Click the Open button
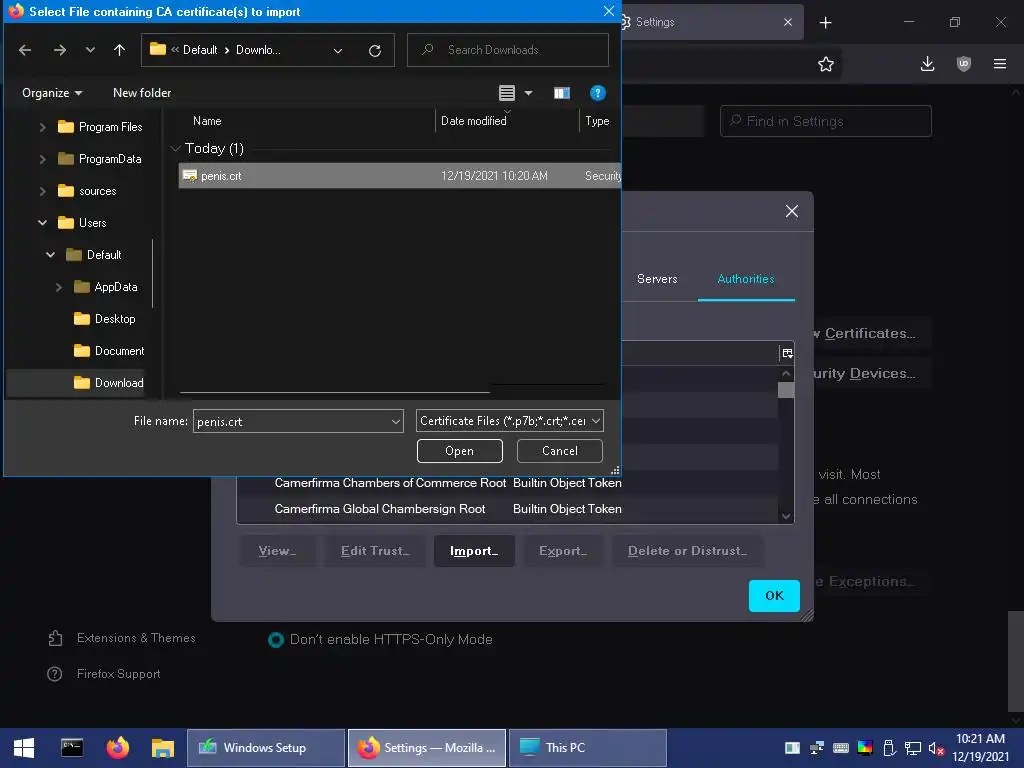The height and width of the screenshot is (768, 1024). pyautogui.click(x=460, y=451)
